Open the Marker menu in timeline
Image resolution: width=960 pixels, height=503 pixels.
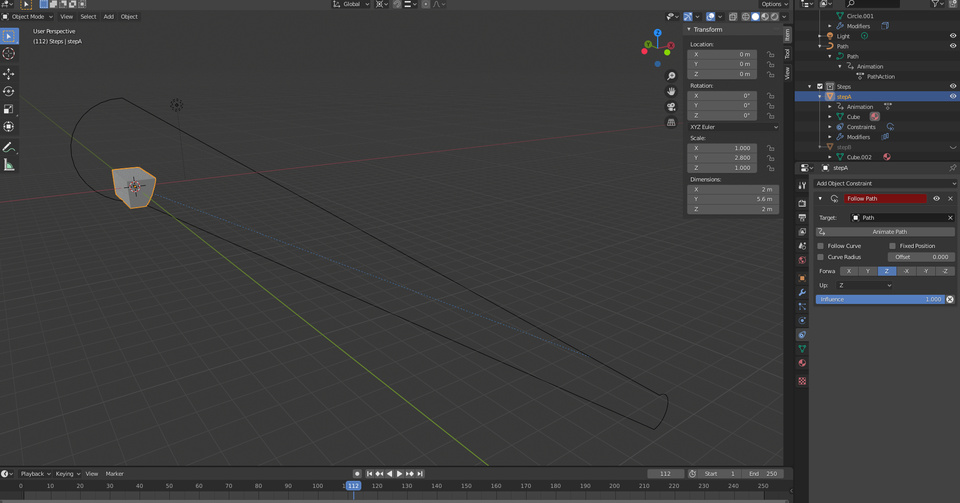tap(114, 474)
